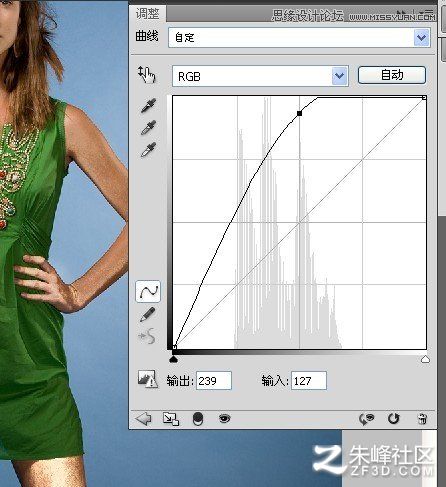This screenshot has height=487, width=446.
Task: Click the smooth curve values icon
Action: click(x=147, y=336)
